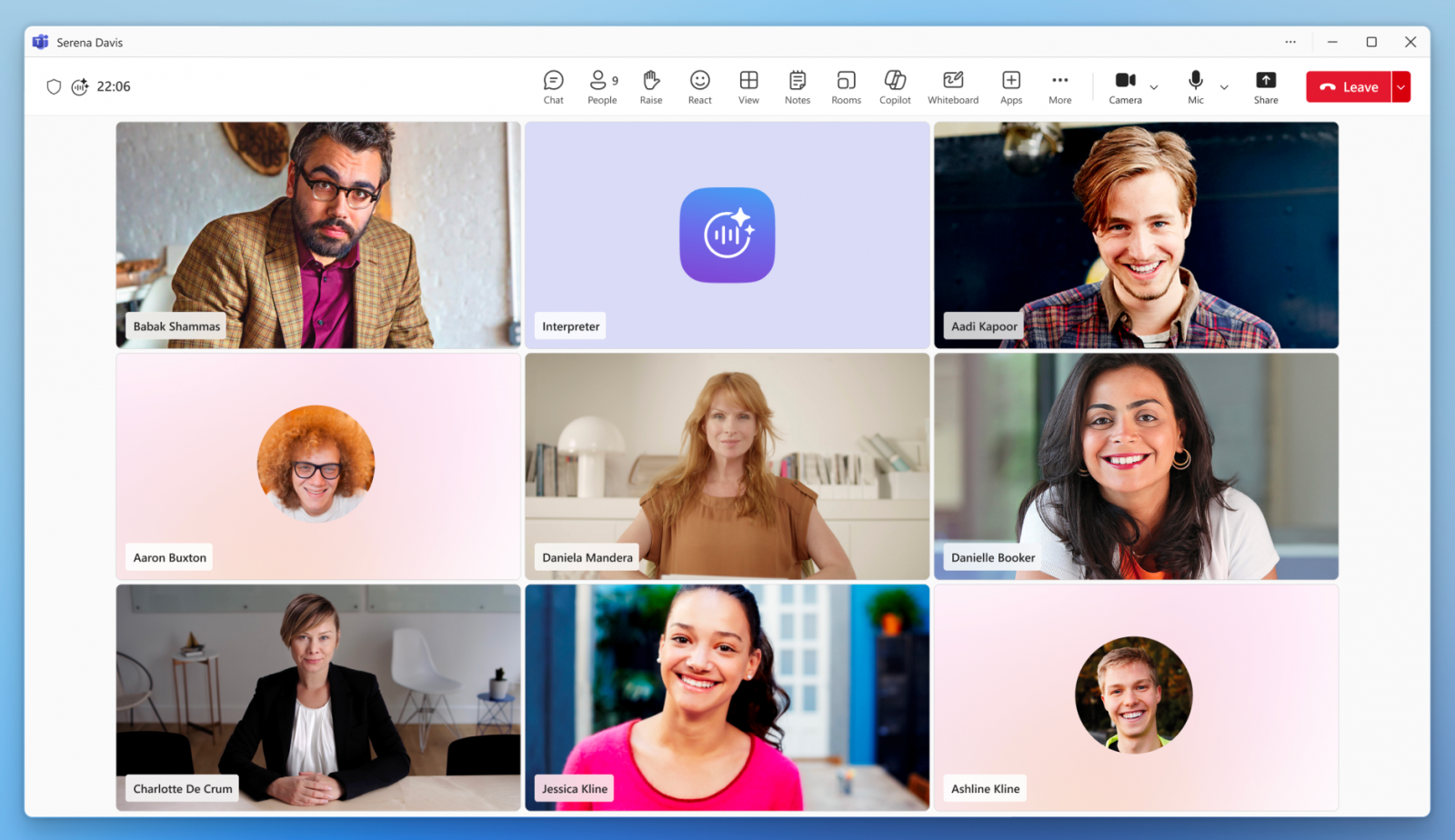Open the More options menu
The height and width of the screenshot is (840, 1455).
point(1059,86)
